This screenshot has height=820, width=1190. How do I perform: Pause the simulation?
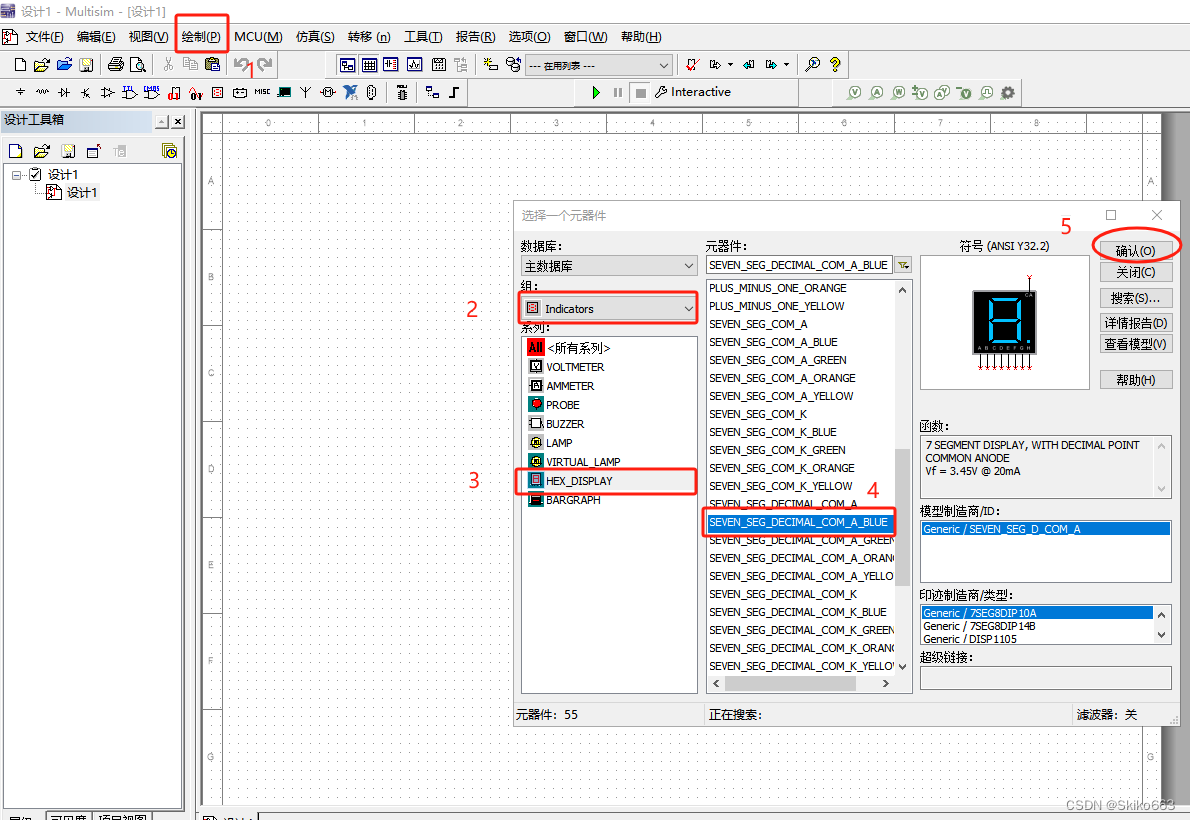[x=618, y=92]
